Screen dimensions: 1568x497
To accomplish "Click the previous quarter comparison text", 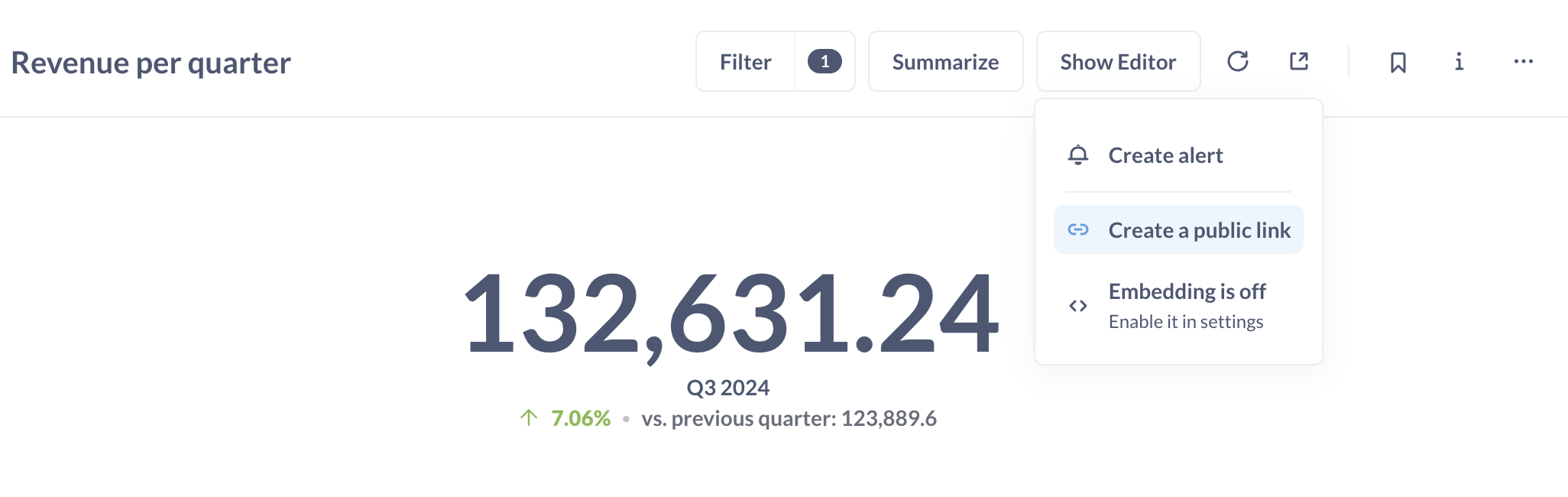I will [789, 418].
